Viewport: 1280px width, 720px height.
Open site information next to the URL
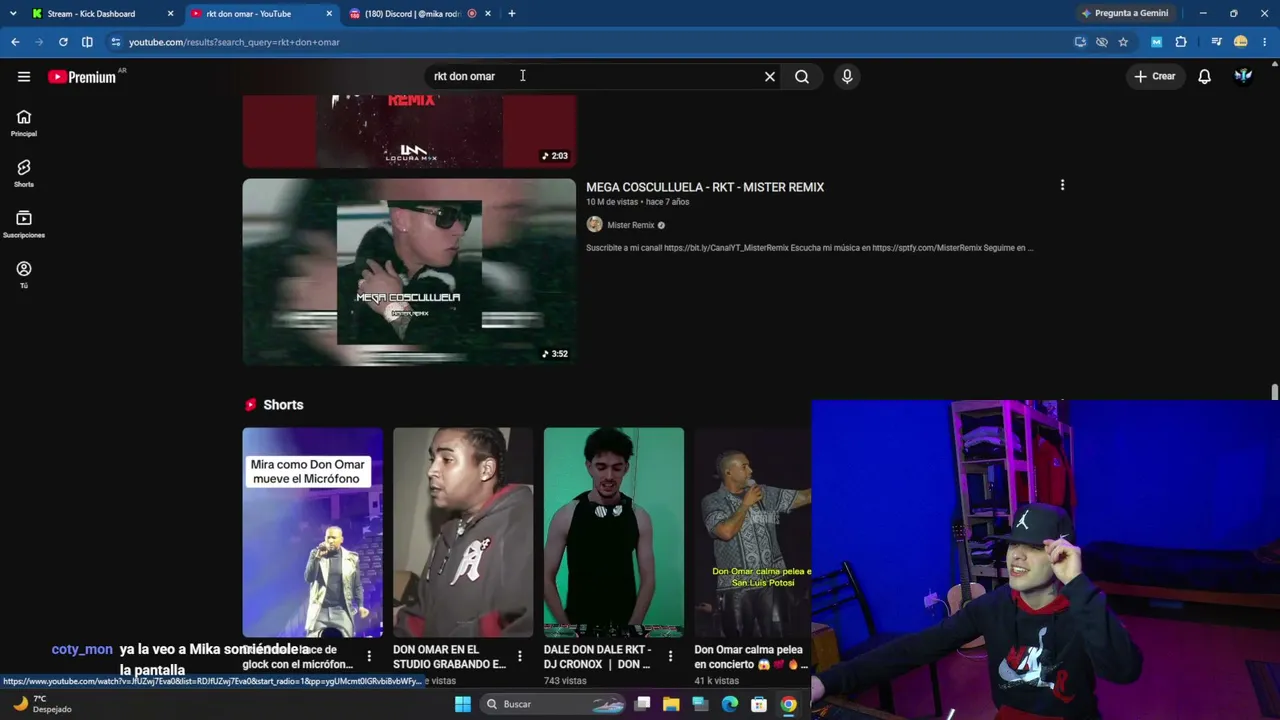tap(116, 42)
